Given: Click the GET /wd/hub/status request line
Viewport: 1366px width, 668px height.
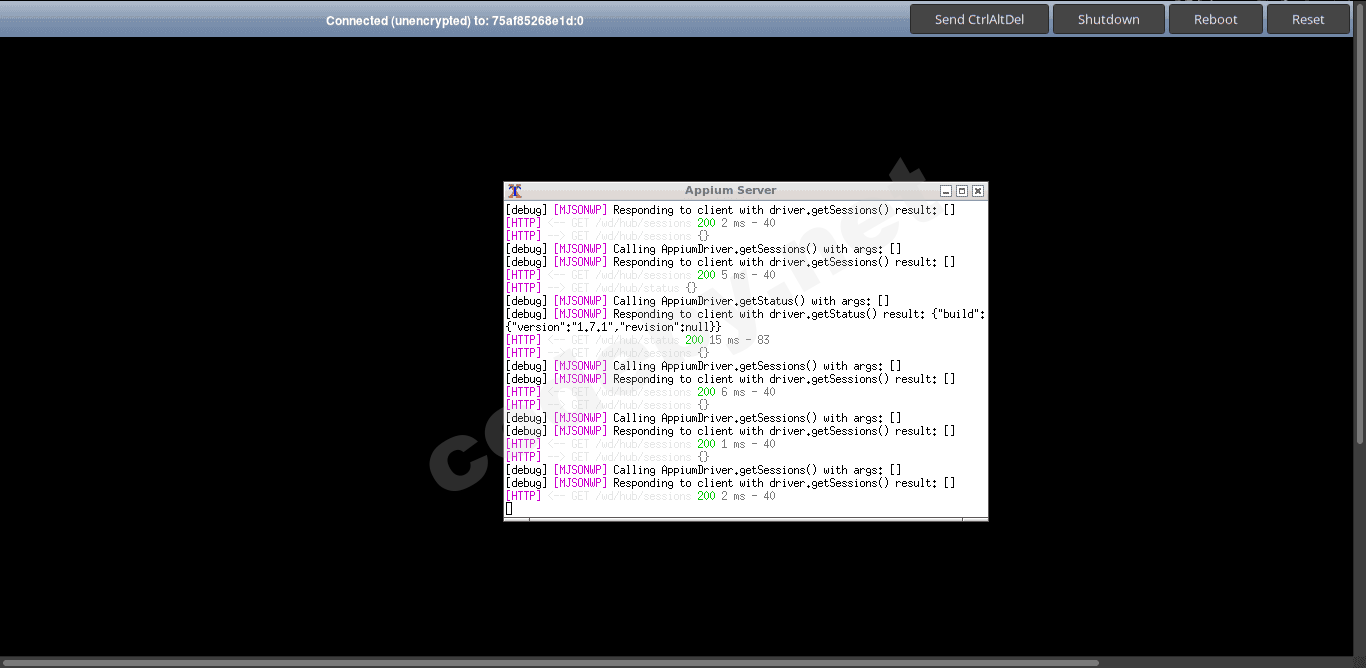Looking at the screenshot, I should coord(601,288).
